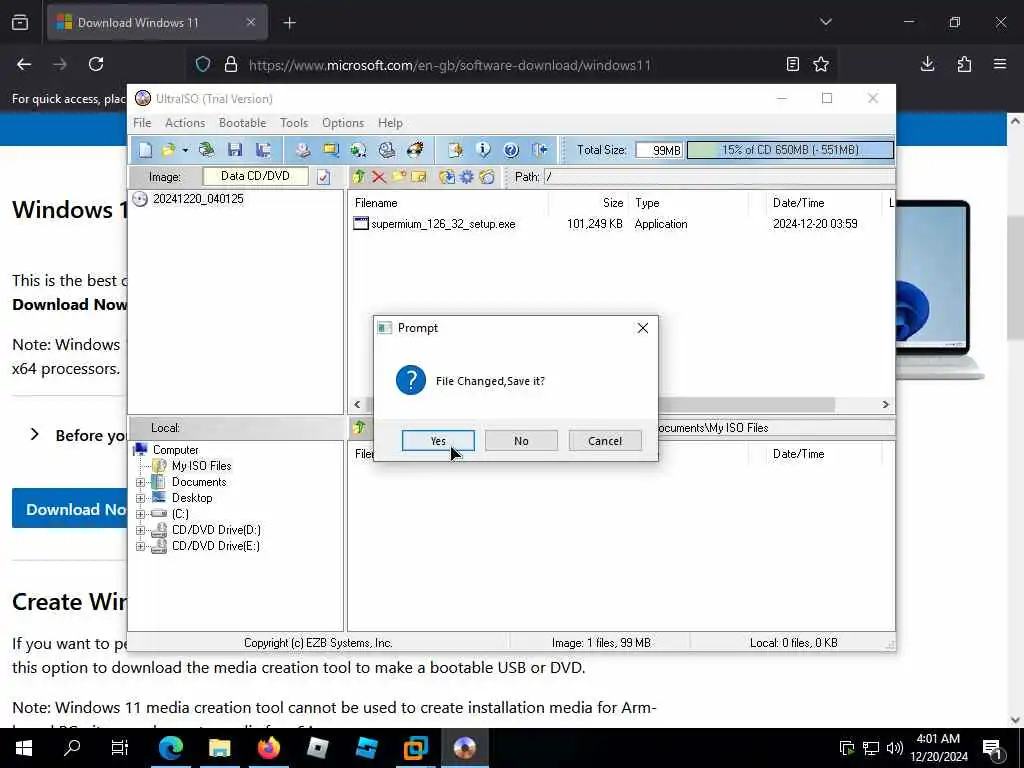Click the Exit door toolbar icon

click(x=540, y=150)
